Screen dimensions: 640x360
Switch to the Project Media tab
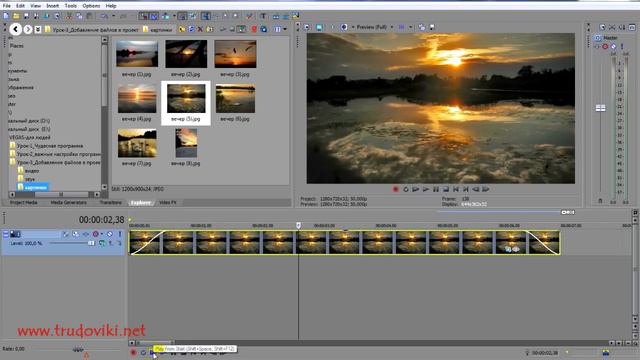[24, 202]
